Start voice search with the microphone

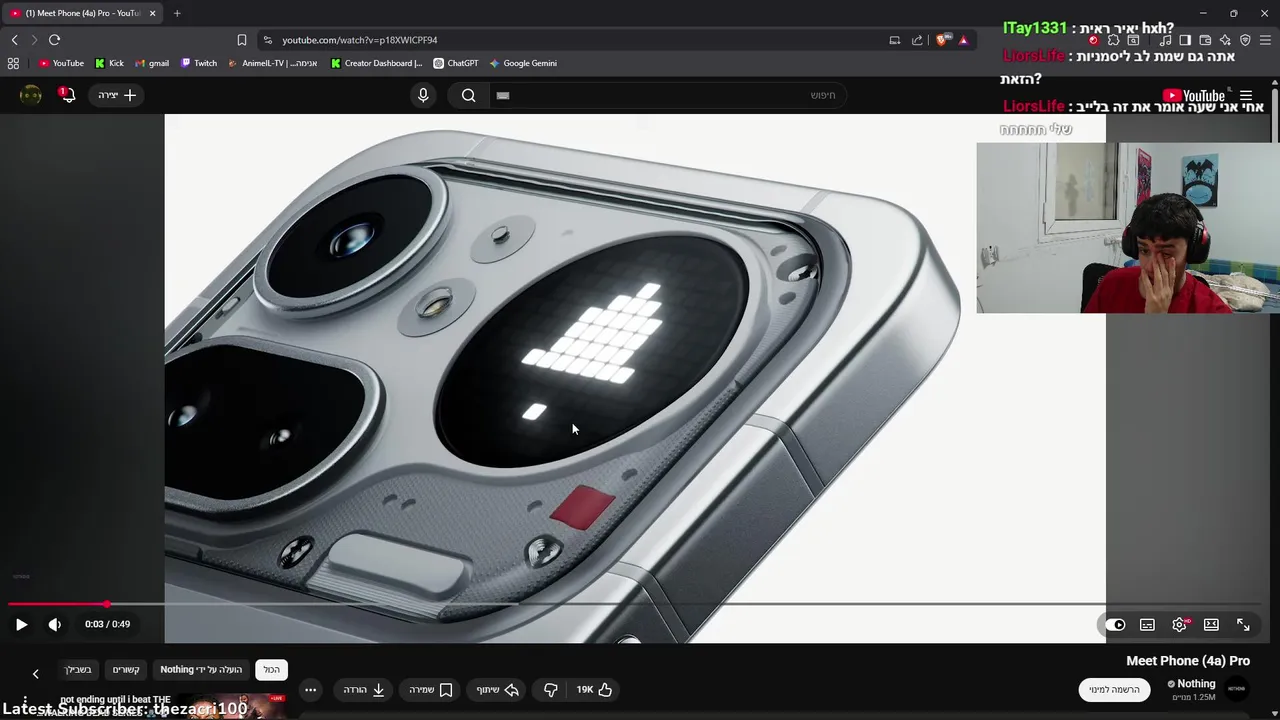pyautogui.click(x=423, y=95)
